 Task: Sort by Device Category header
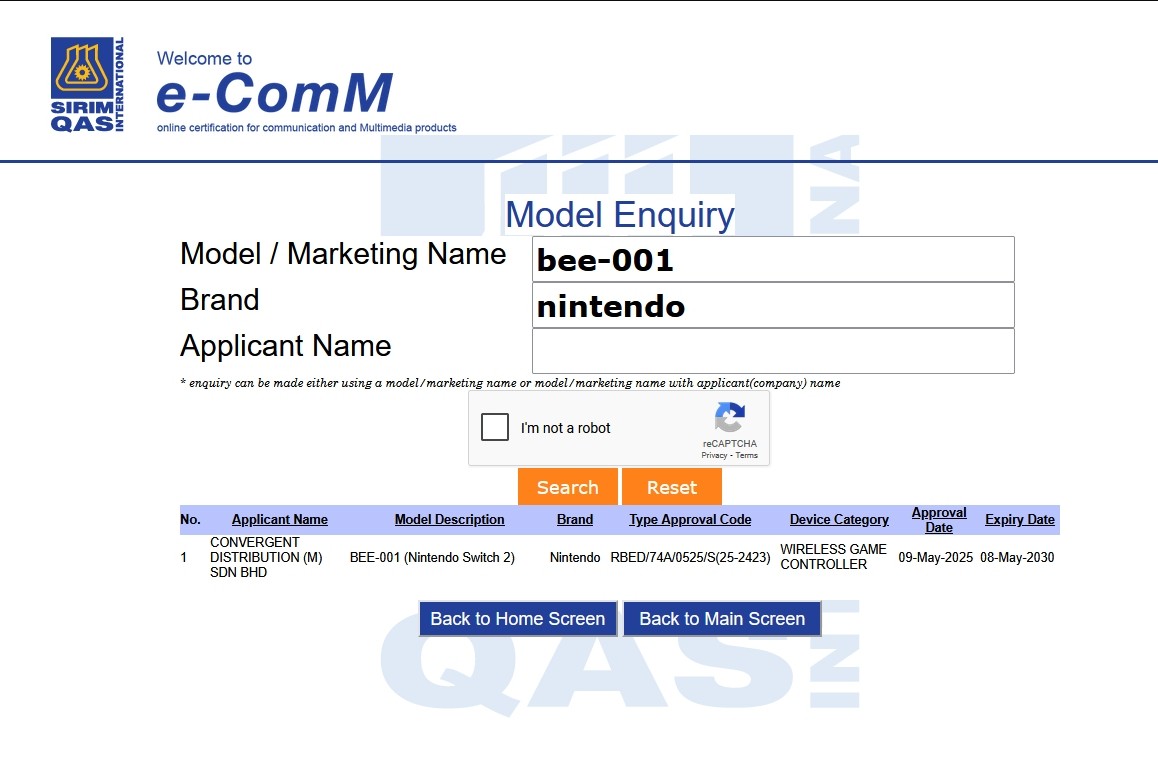point(838,520)
